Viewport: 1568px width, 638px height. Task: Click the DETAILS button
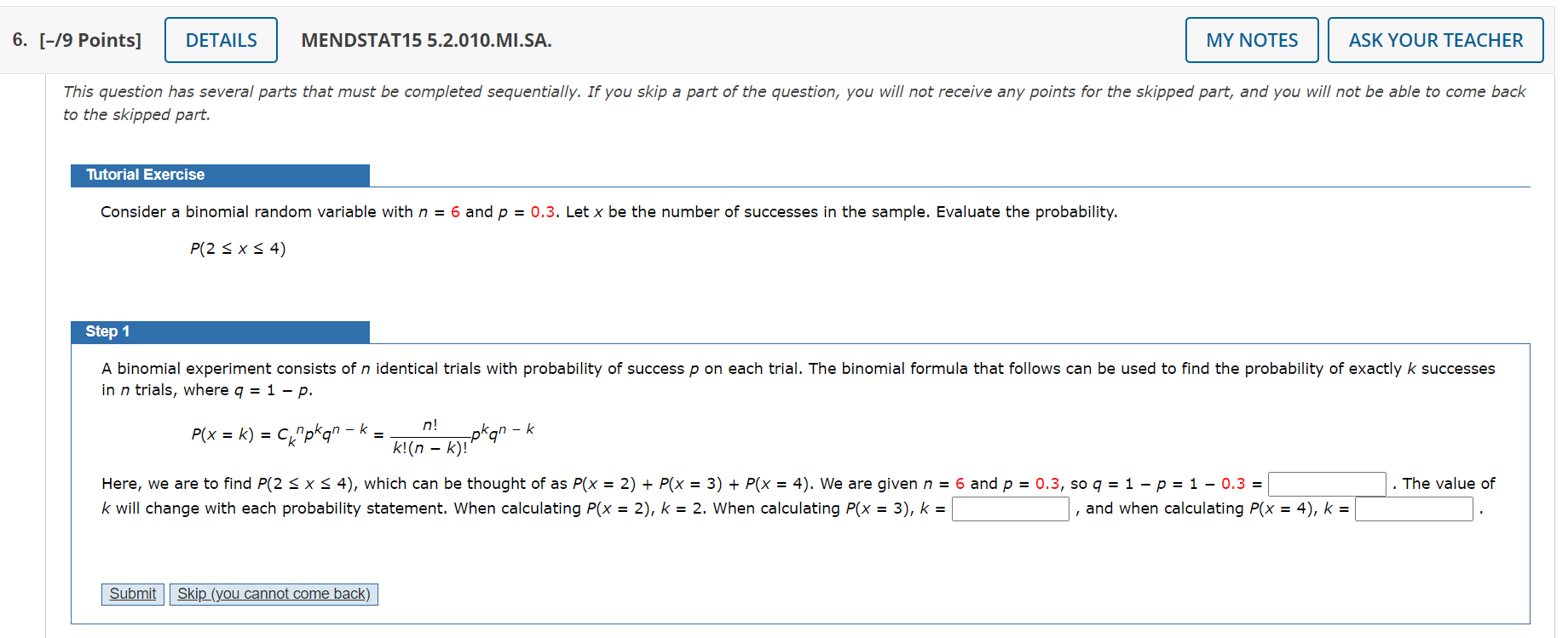pyautogui.click(x=221, y=39)
